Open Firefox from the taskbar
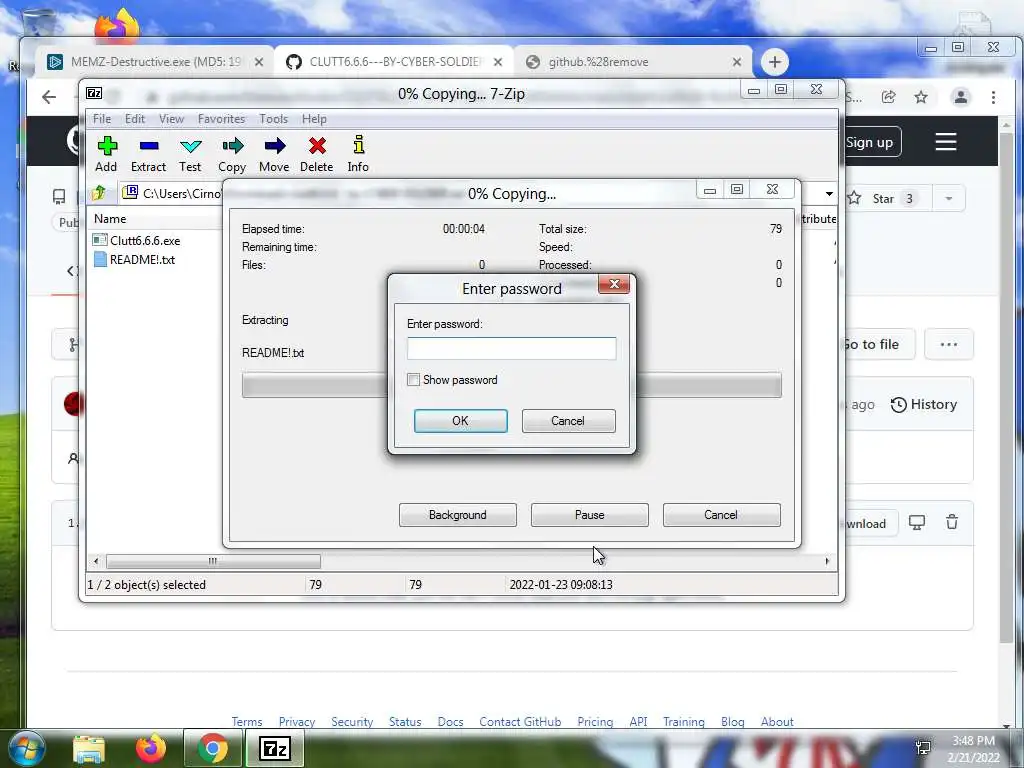The image size is (1024, 768). [x=150, y=750]
